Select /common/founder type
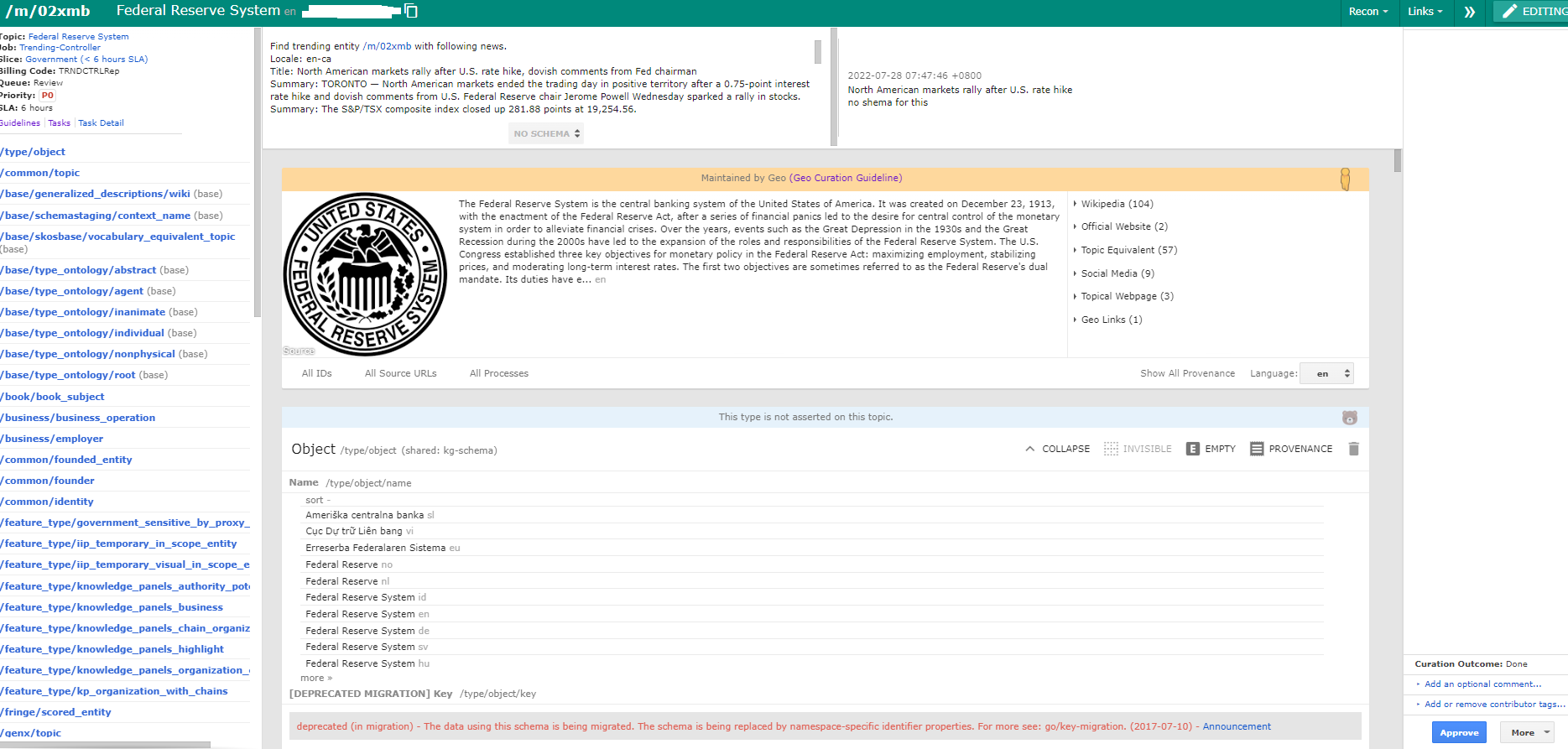 coord(47,481)
